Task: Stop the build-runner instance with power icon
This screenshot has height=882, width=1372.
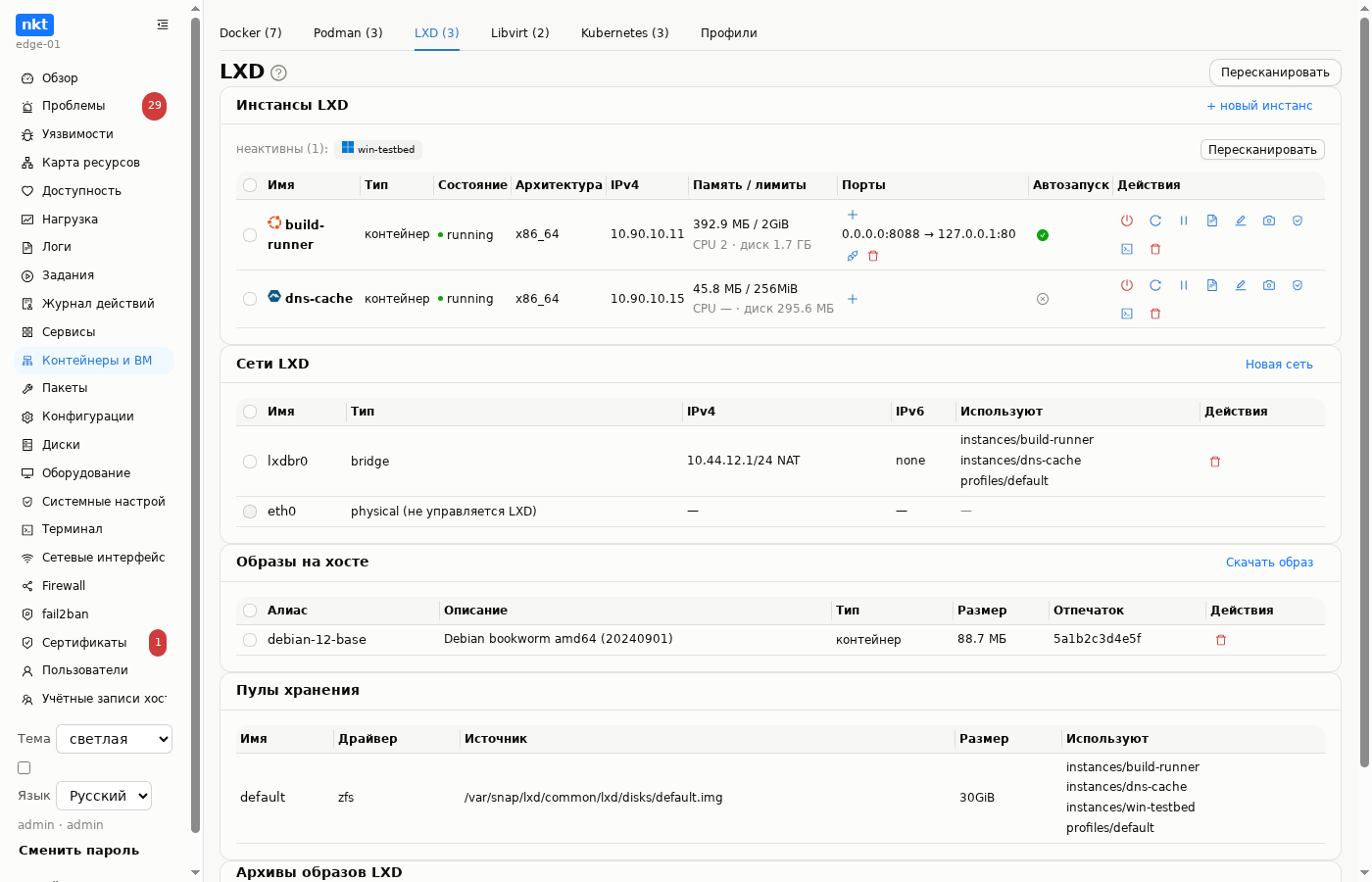Action: point(1127,220)
